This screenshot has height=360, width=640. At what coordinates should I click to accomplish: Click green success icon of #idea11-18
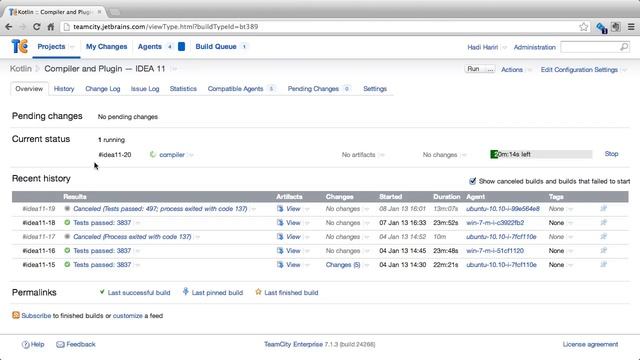(x=67, y=222)
